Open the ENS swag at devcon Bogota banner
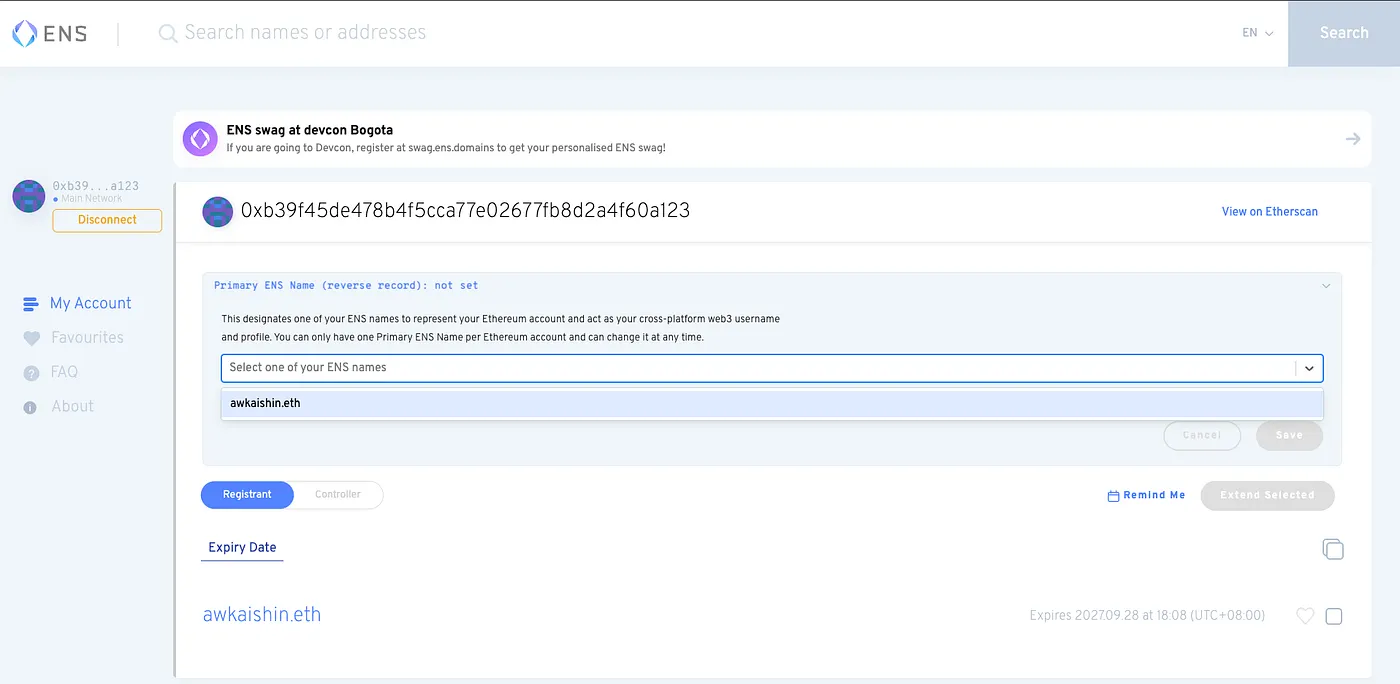The image size is (1400, 684). 772,139
